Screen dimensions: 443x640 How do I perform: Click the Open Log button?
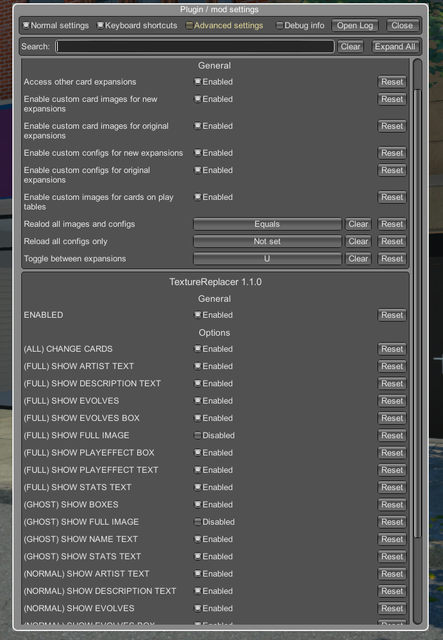(x=354, y=25)
